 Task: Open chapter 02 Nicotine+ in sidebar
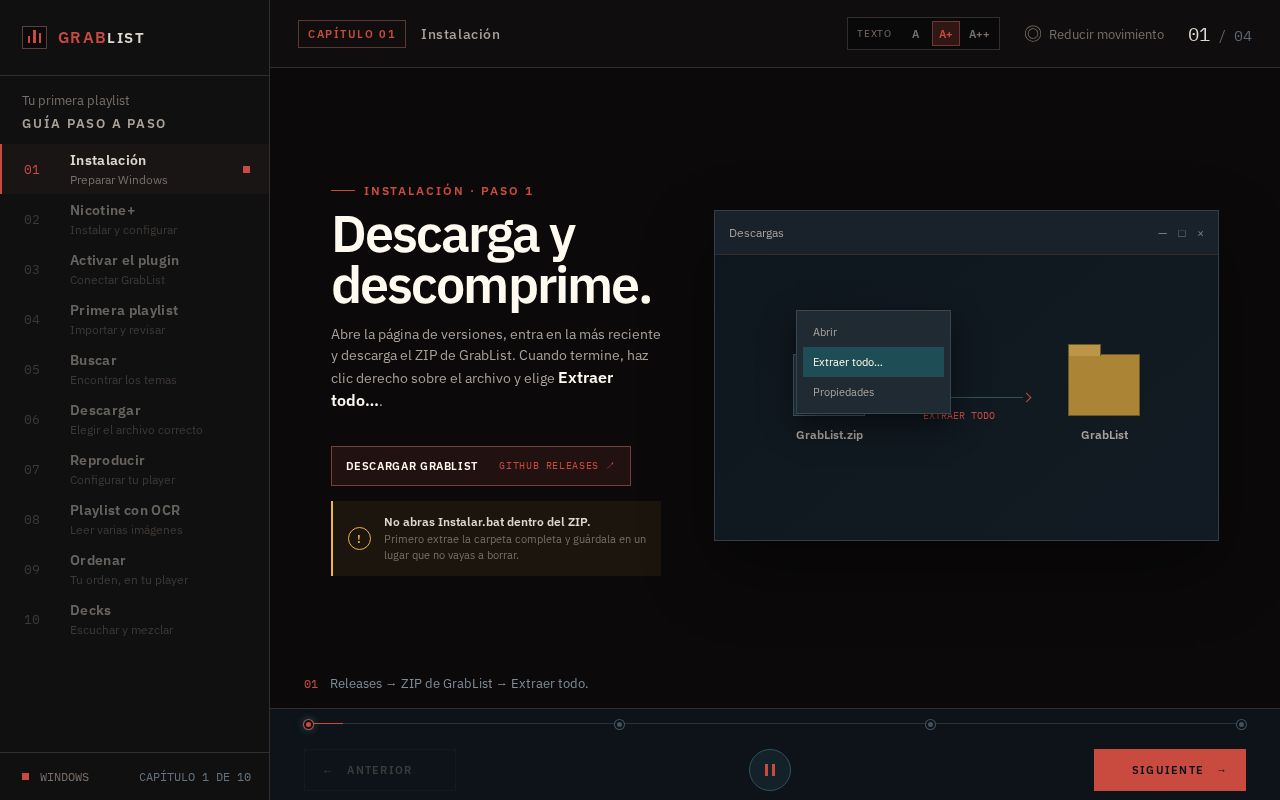[135, 219]
